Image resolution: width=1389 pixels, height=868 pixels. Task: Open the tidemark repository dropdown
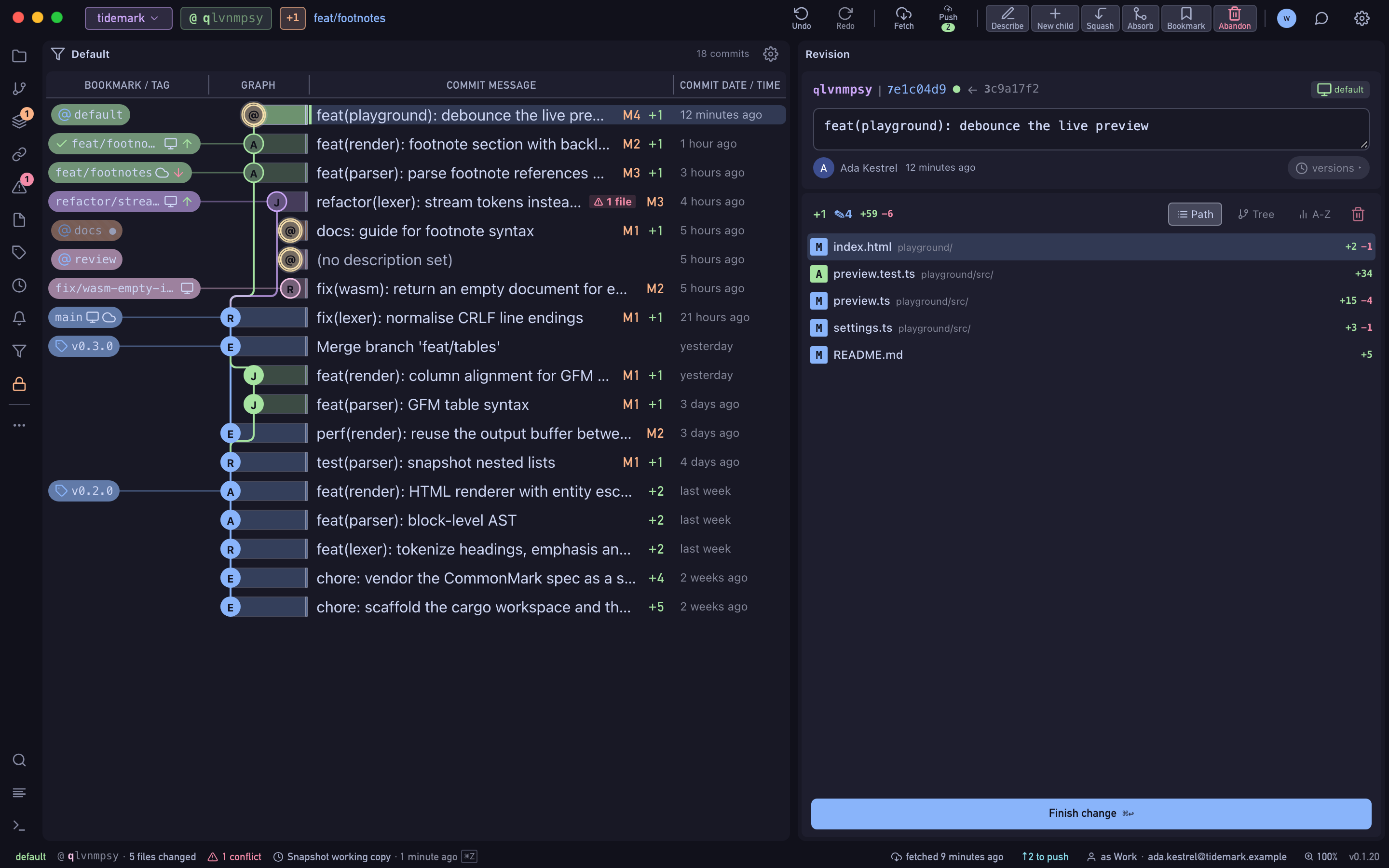tap(128, 18)
